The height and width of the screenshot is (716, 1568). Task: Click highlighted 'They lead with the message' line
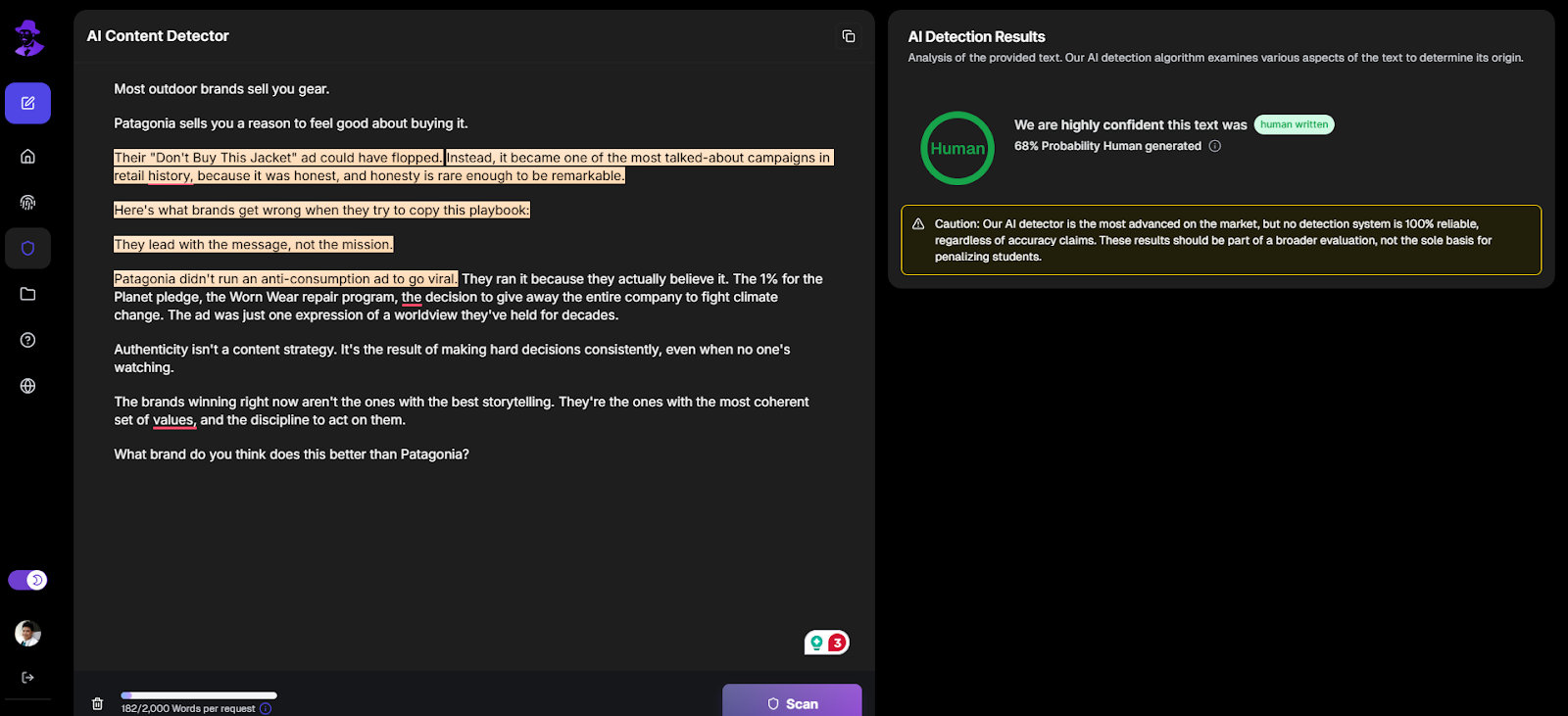point(254,244)
